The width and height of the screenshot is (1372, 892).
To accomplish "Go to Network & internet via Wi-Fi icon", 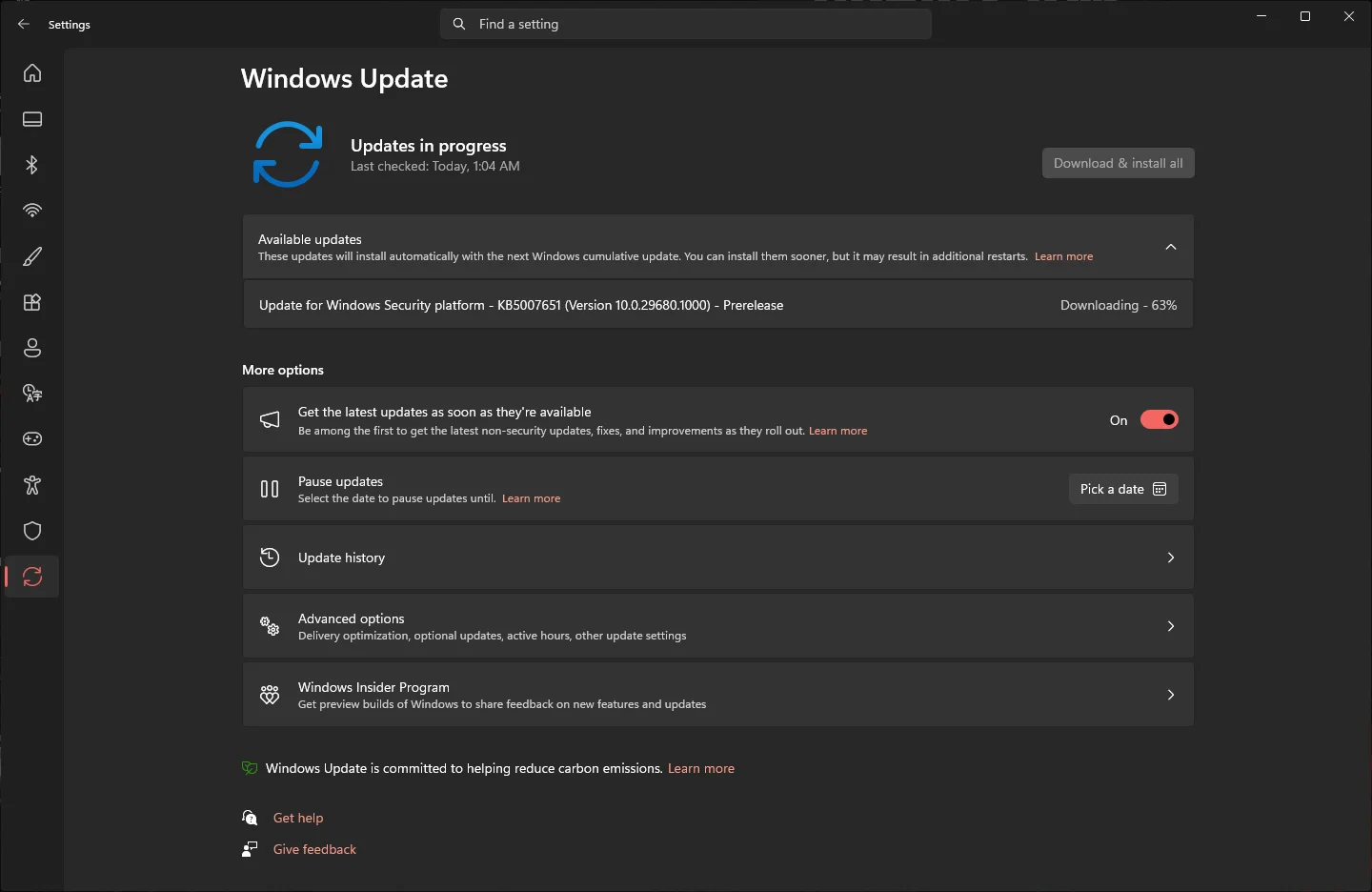I will pos(32,211).
